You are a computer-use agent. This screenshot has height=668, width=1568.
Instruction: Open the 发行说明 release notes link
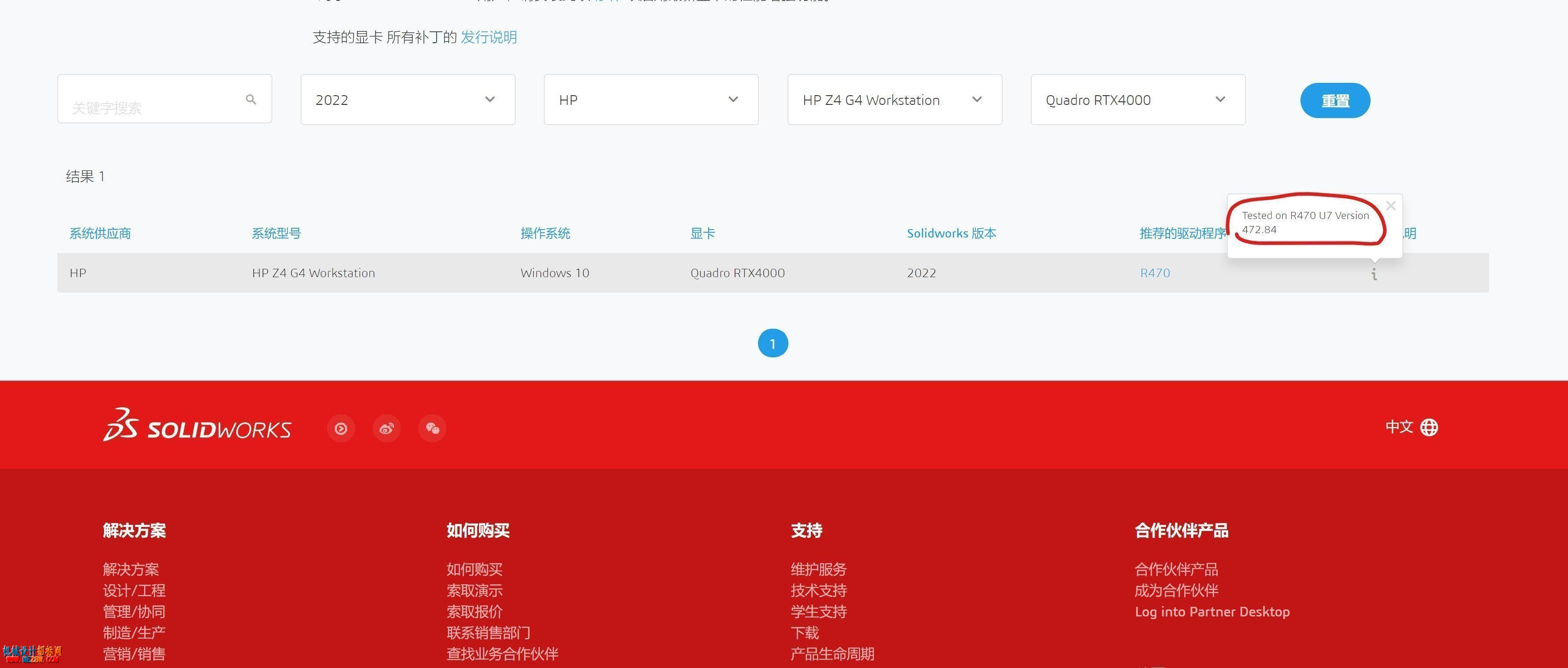click(489, 37)
